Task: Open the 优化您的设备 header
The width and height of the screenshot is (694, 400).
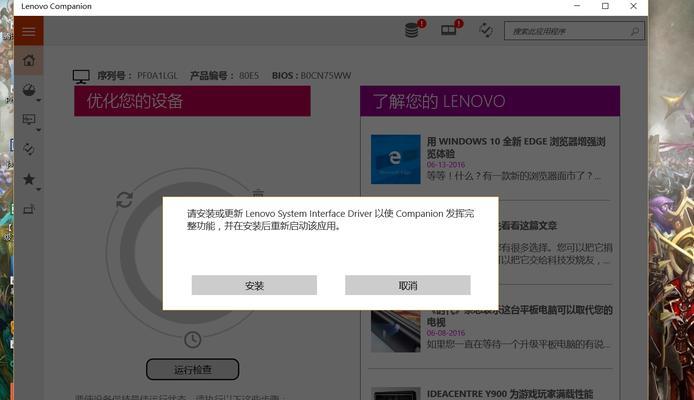Action: pos(193,101)
